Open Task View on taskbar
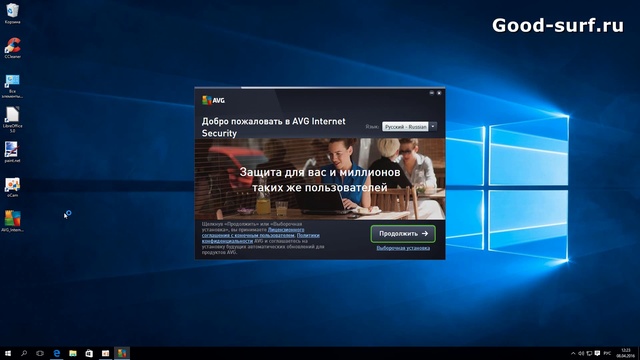This screenshot has height=360, width=640. tap(40, 353)
